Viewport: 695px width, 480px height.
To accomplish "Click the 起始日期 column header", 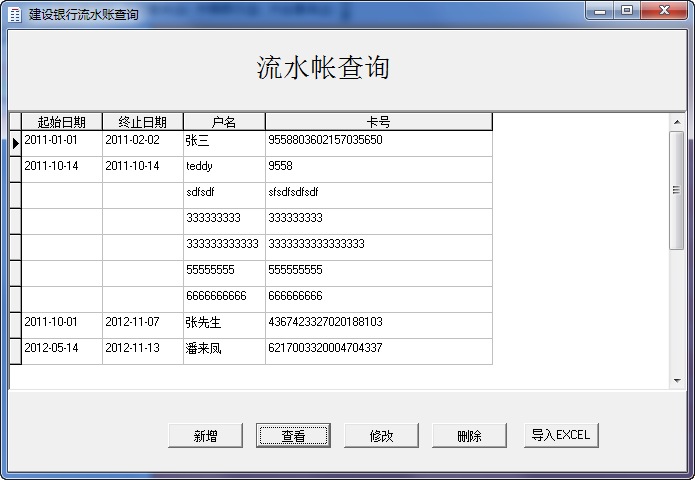I will pyautogui.click(x=62, y=121).
